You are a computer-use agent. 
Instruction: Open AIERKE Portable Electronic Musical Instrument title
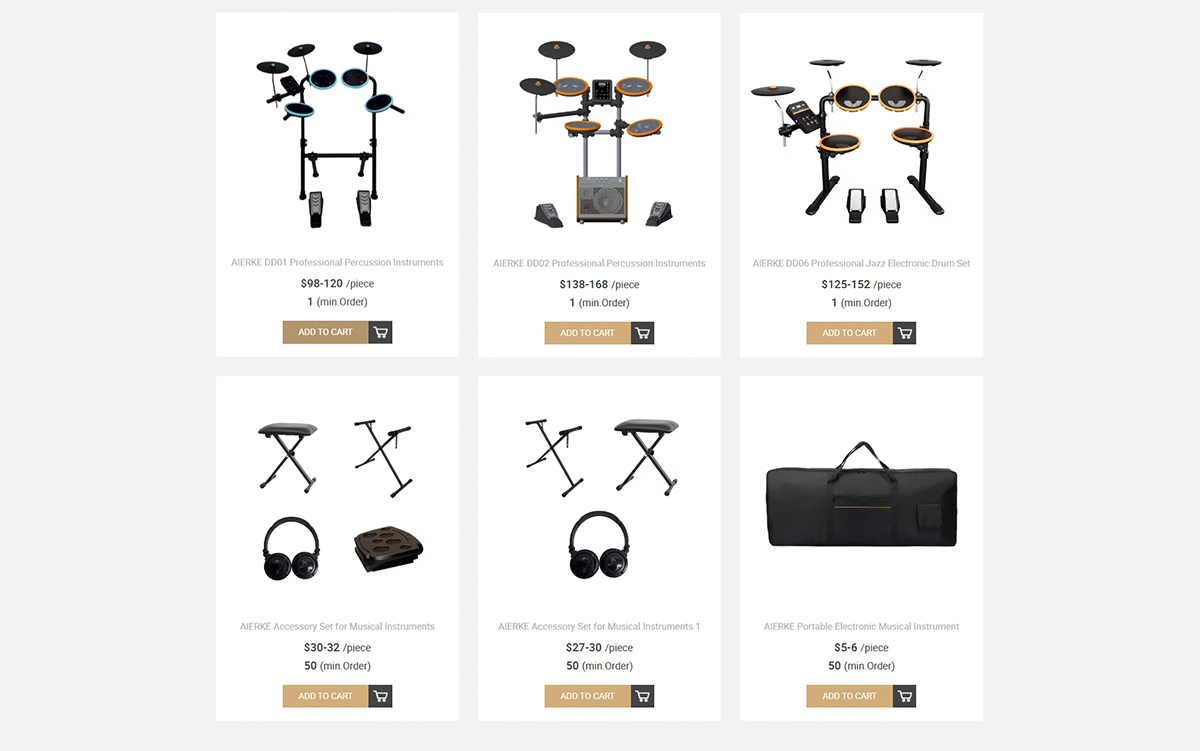point(861,627)
